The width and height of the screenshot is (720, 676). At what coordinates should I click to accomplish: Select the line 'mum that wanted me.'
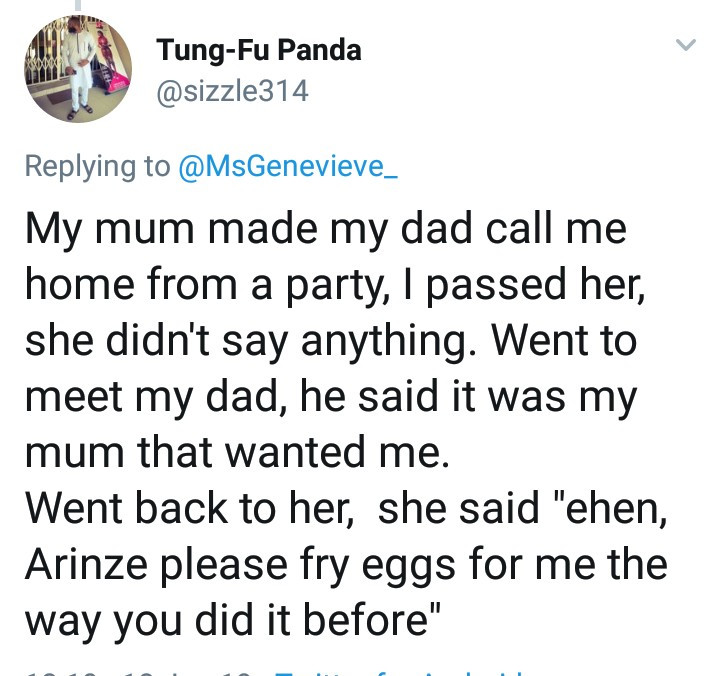(x=237, y=452)
